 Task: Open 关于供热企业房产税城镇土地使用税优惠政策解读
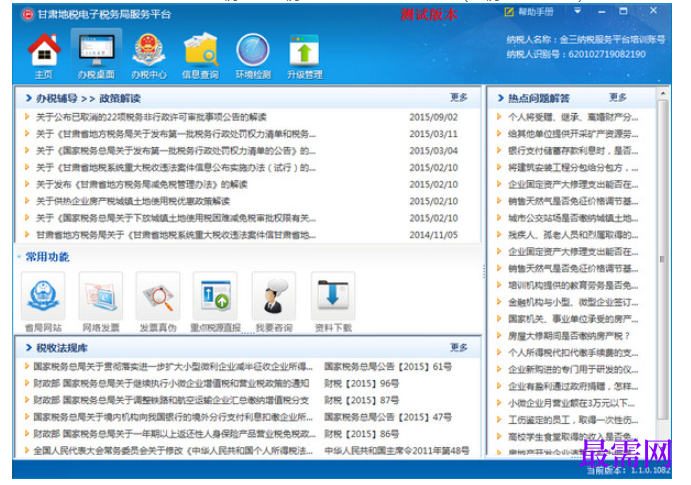point(133,201)
